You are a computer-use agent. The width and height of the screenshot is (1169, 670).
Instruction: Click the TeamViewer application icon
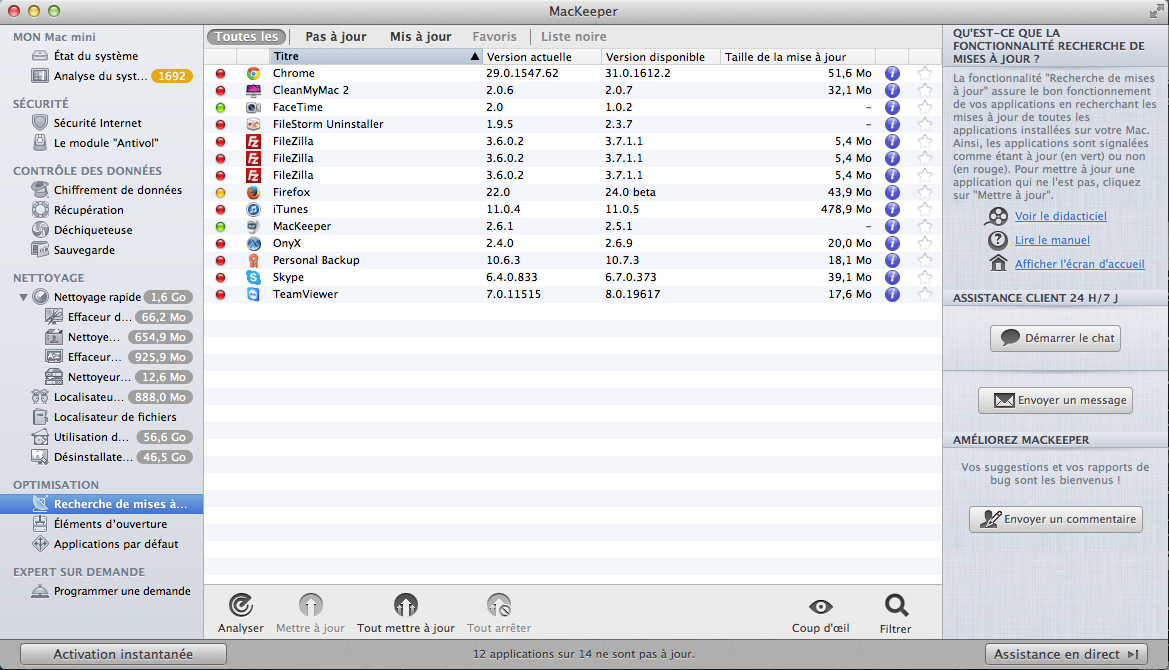point(253,294)
